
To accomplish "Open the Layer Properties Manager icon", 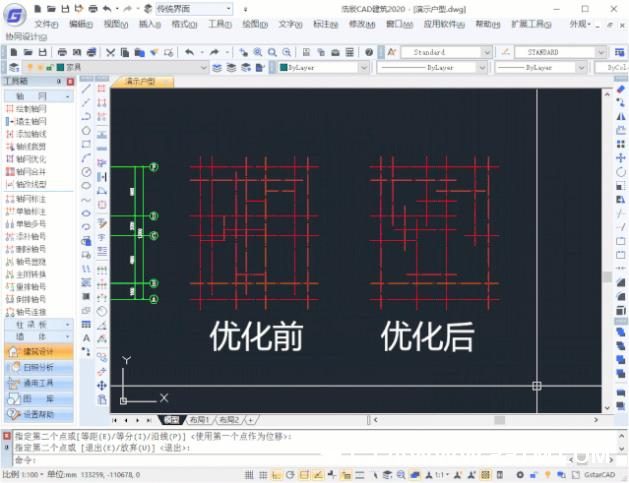I will [x=14, y=67].
